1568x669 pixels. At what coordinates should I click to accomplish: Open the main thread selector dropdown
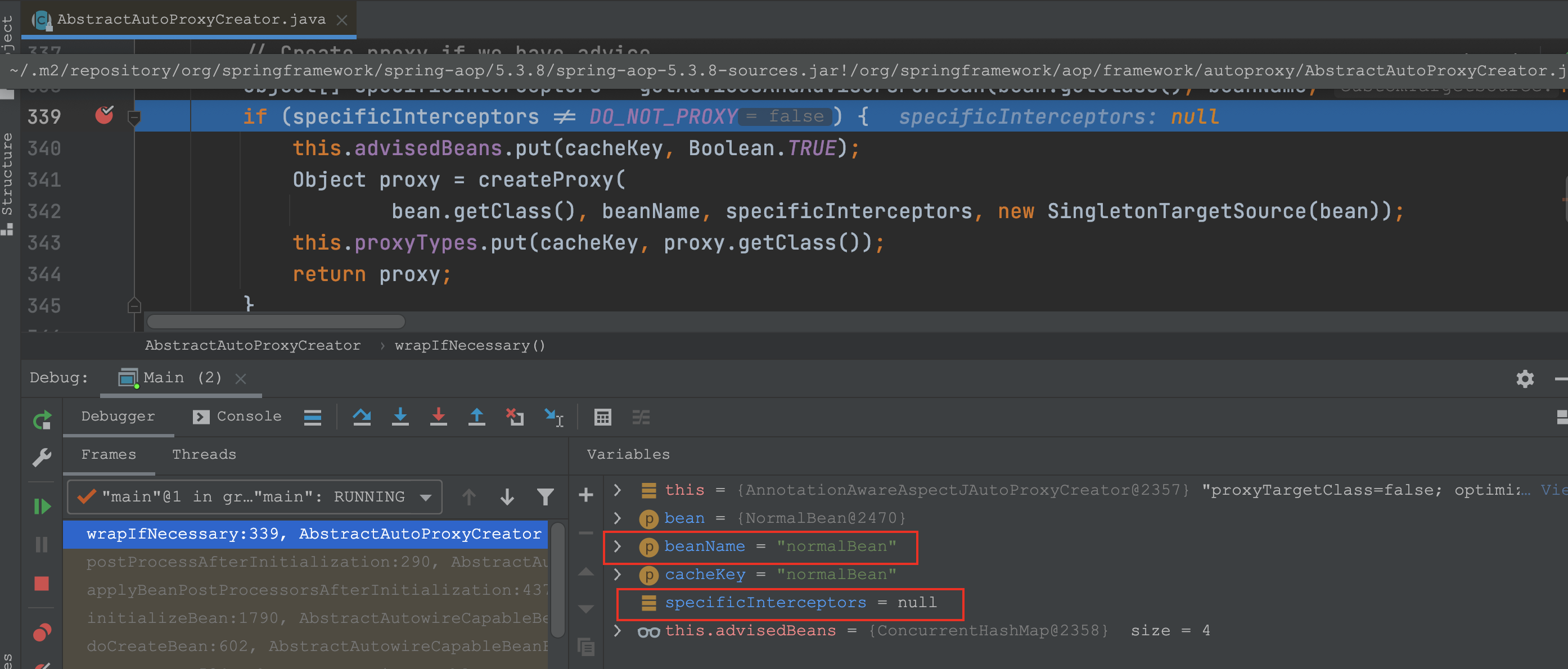[254, 497]
